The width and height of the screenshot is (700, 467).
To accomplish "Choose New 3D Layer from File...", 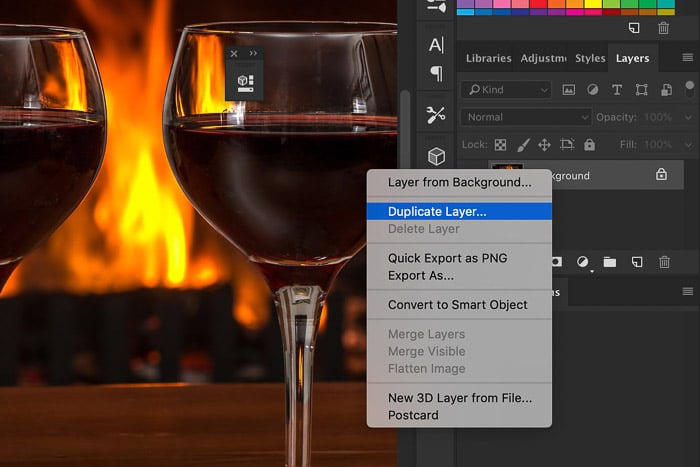I will (x=459, y=398).
